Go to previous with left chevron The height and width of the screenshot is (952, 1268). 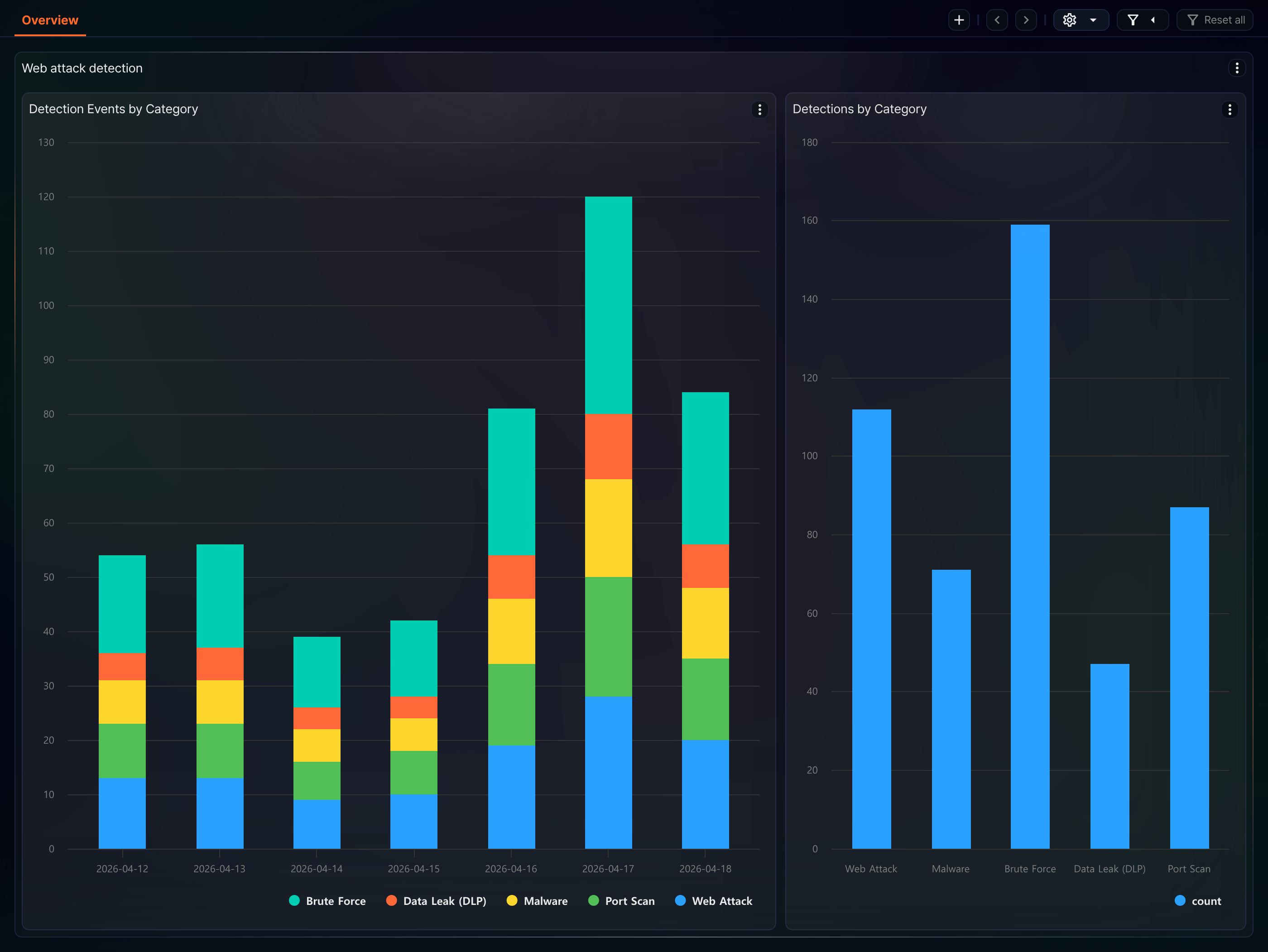tap(997, 20)
